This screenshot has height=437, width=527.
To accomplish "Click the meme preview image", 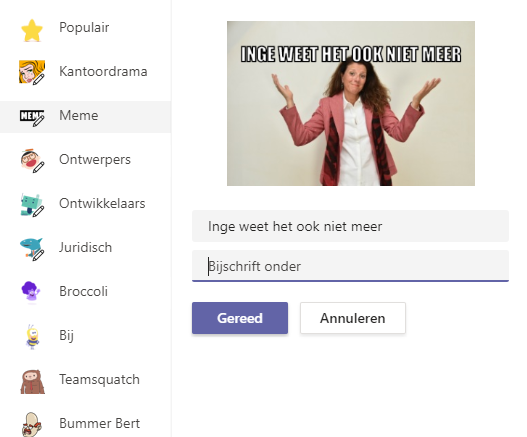I will [x=351, y=104].
